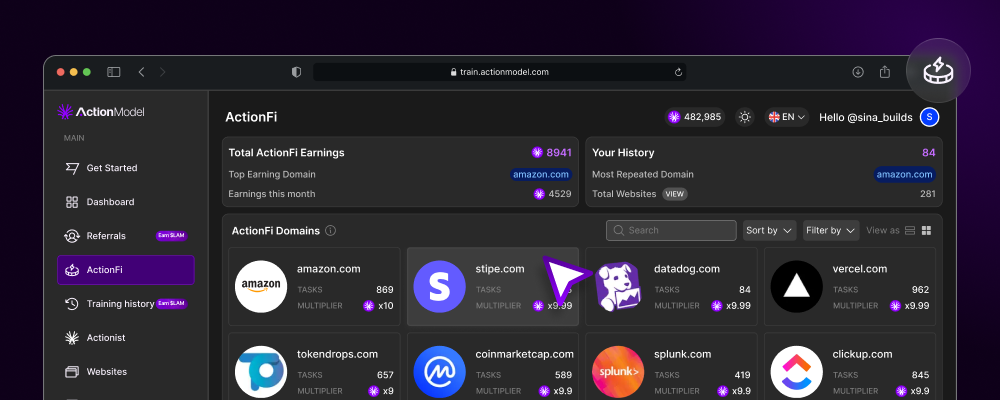Image resolution: width=1000 pixels, height=400 pixels.
Task: Click the ActionFi page heading
Action: click(x=251, y=117)
